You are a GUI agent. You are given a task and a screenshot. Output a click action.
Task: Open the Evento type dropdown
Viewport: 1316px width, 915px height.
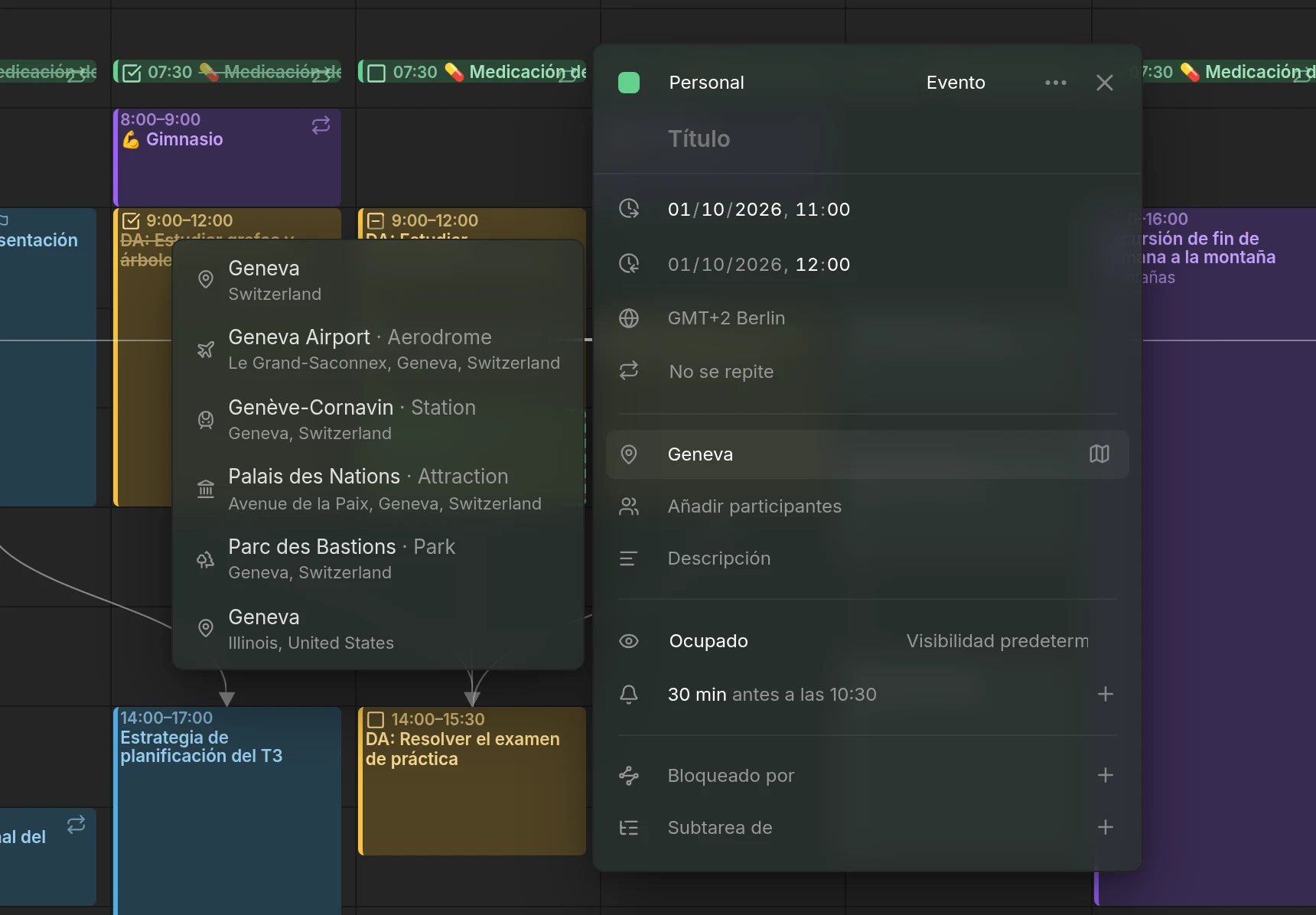pos(956,83)
